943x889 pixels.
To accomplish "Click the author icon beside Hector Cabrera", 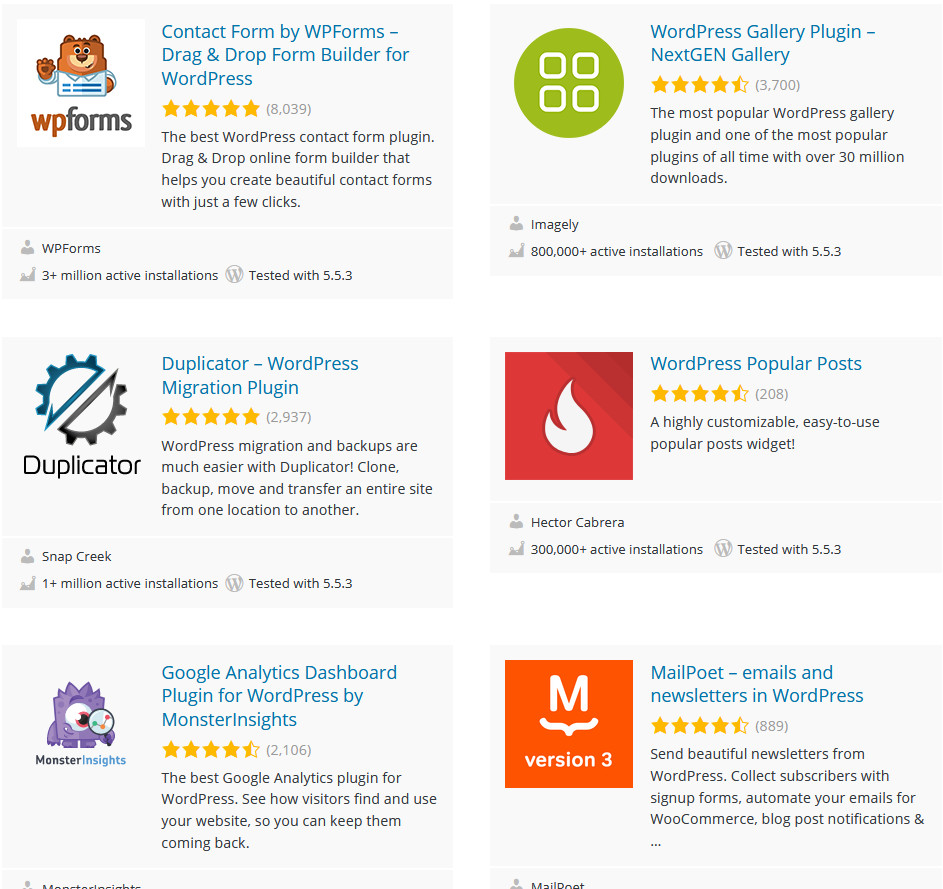I will click(x=516, y=521).
